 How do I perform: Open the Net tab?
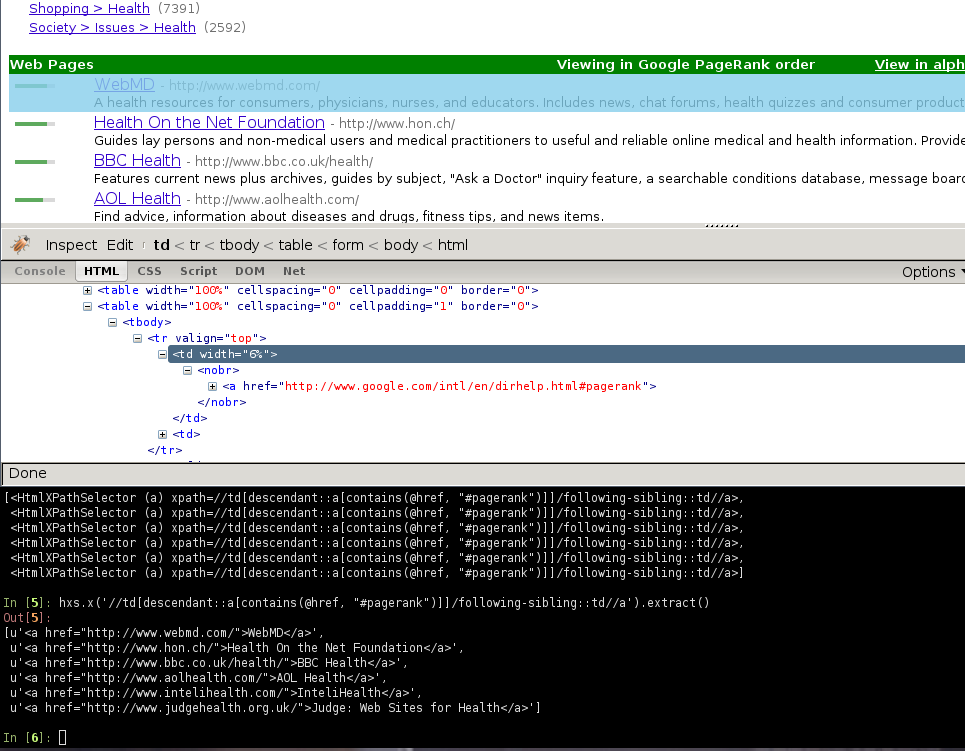tap(294, 271)
